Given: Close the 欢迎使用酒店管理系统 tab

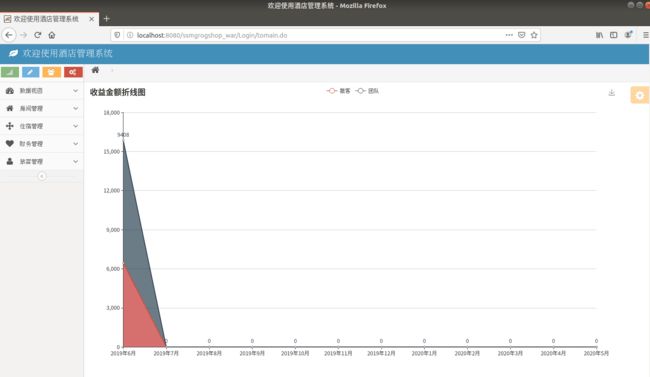Looking at the screenshot, I should point(92,19).
